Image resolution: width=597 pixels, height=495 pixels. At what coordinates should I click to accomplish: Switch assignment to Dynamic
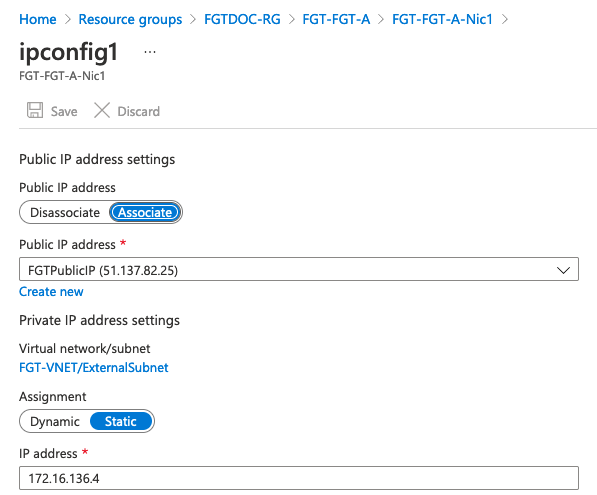tap(55, 421)
